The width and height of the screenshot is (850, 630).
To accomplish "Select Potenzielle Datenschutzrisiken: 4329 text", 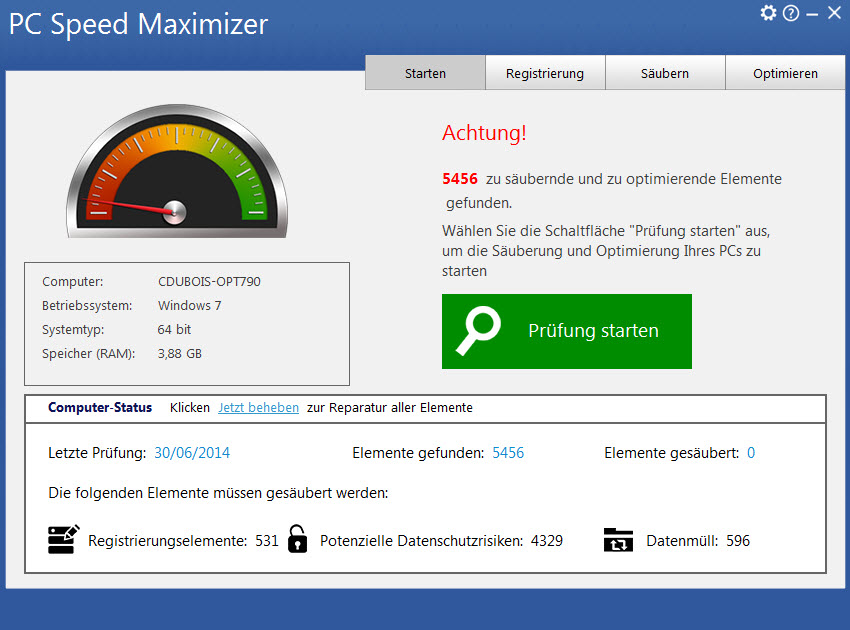I will (441, 541).
